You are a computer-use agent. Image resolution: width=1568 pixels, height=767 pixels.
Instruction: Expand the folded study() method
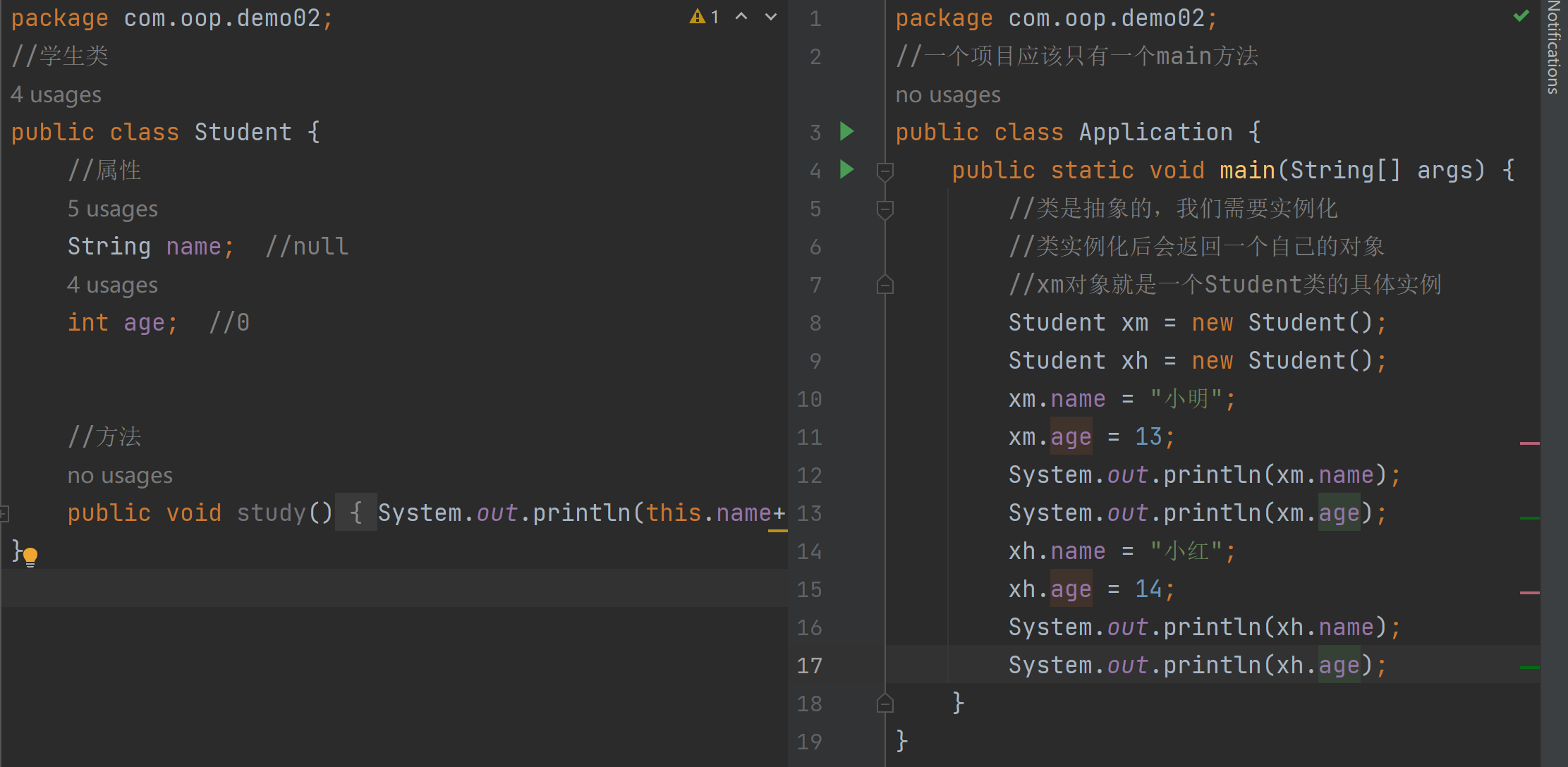pyautogui.click(x=5, y=513)
